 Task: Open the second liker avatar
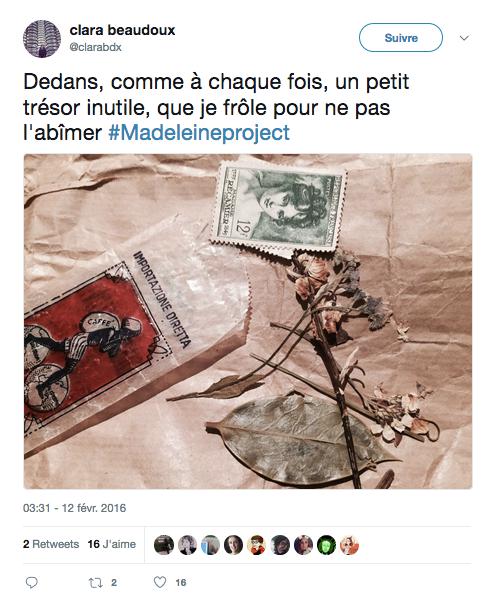tap(187, 545)
